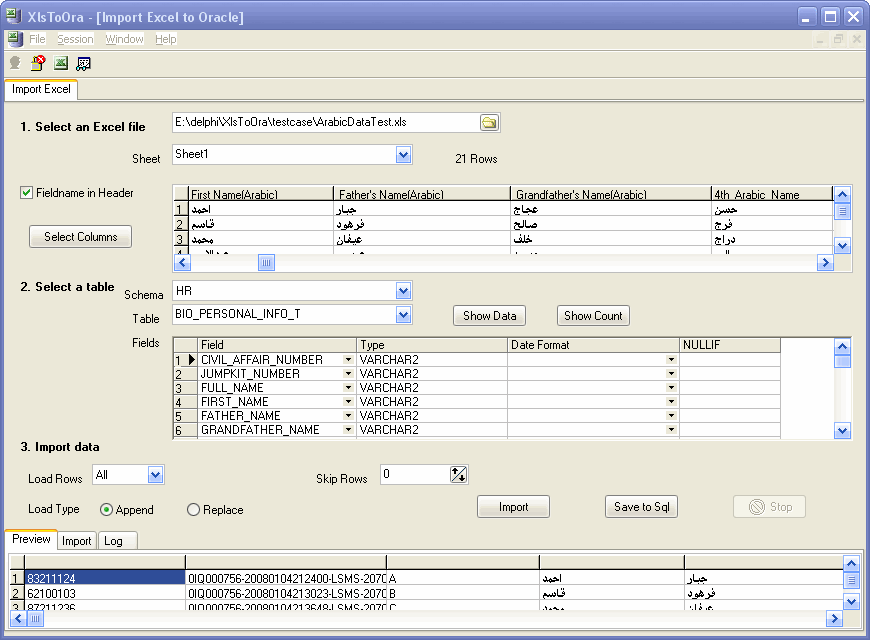Click the Excel file path input field

[326, 123]
